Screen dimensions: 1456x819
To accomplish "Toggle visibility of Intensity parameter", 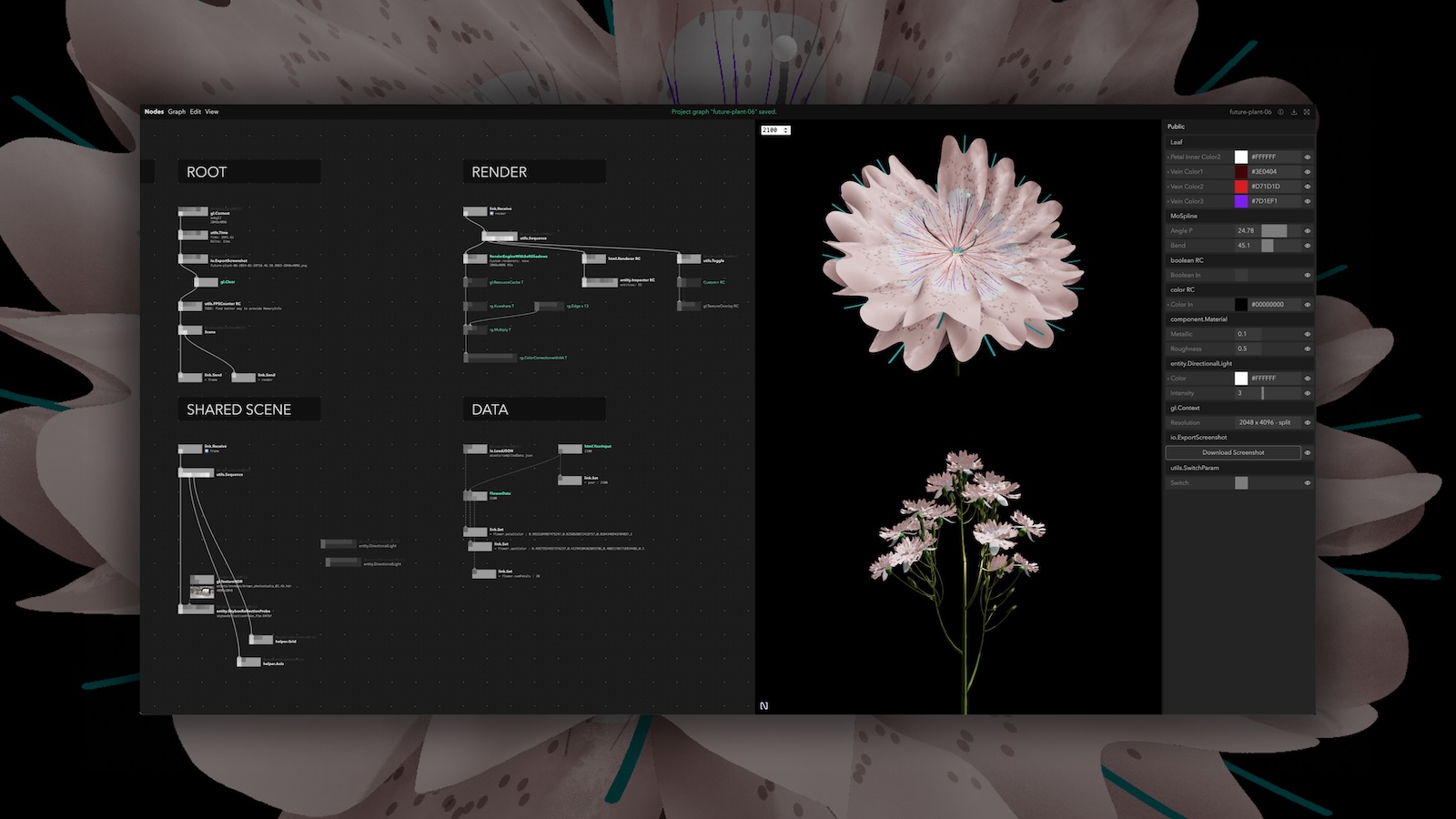I will 1308,393.
